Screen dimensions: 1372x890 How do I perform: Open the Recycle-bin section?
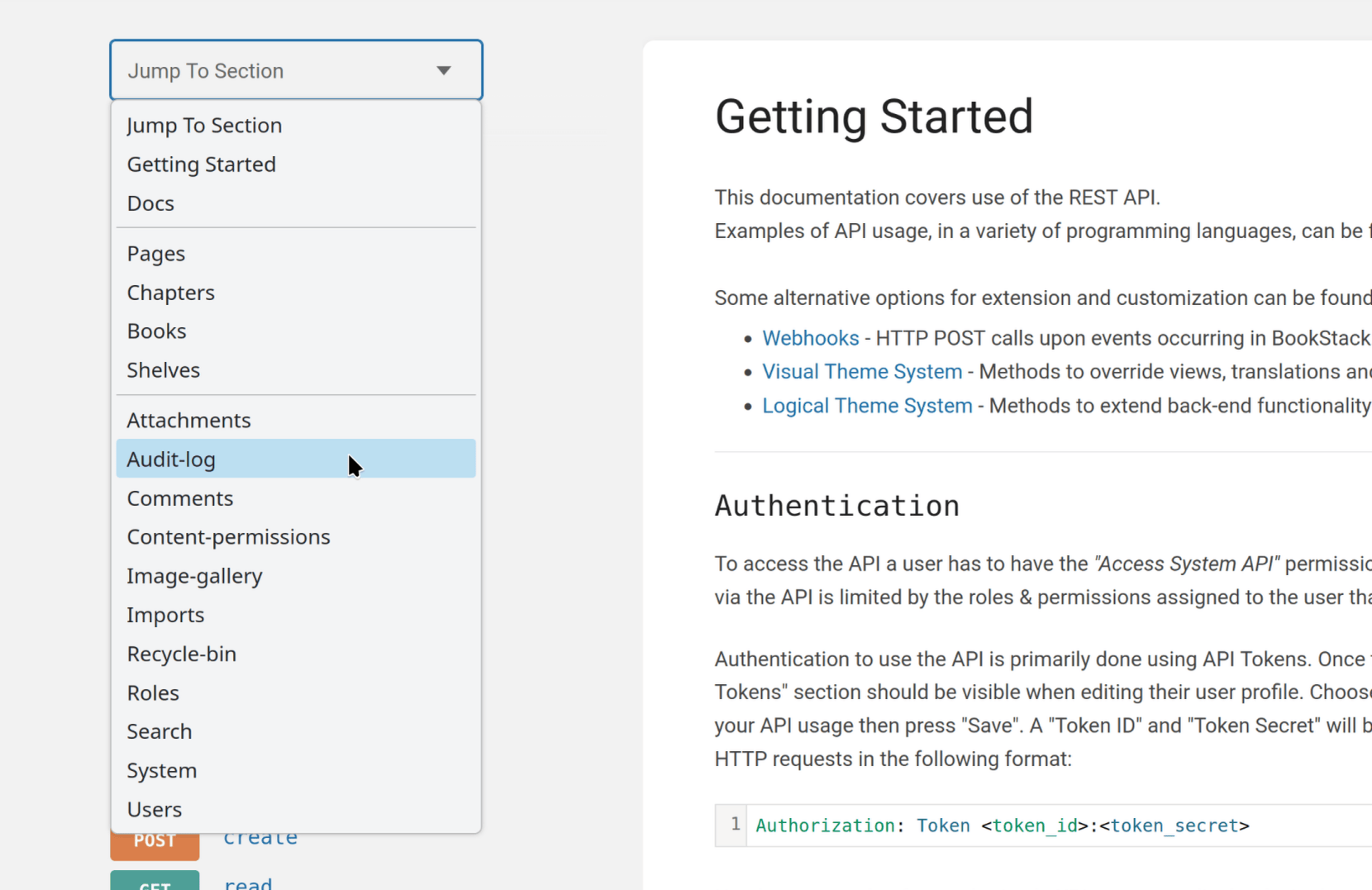(181, 653)
